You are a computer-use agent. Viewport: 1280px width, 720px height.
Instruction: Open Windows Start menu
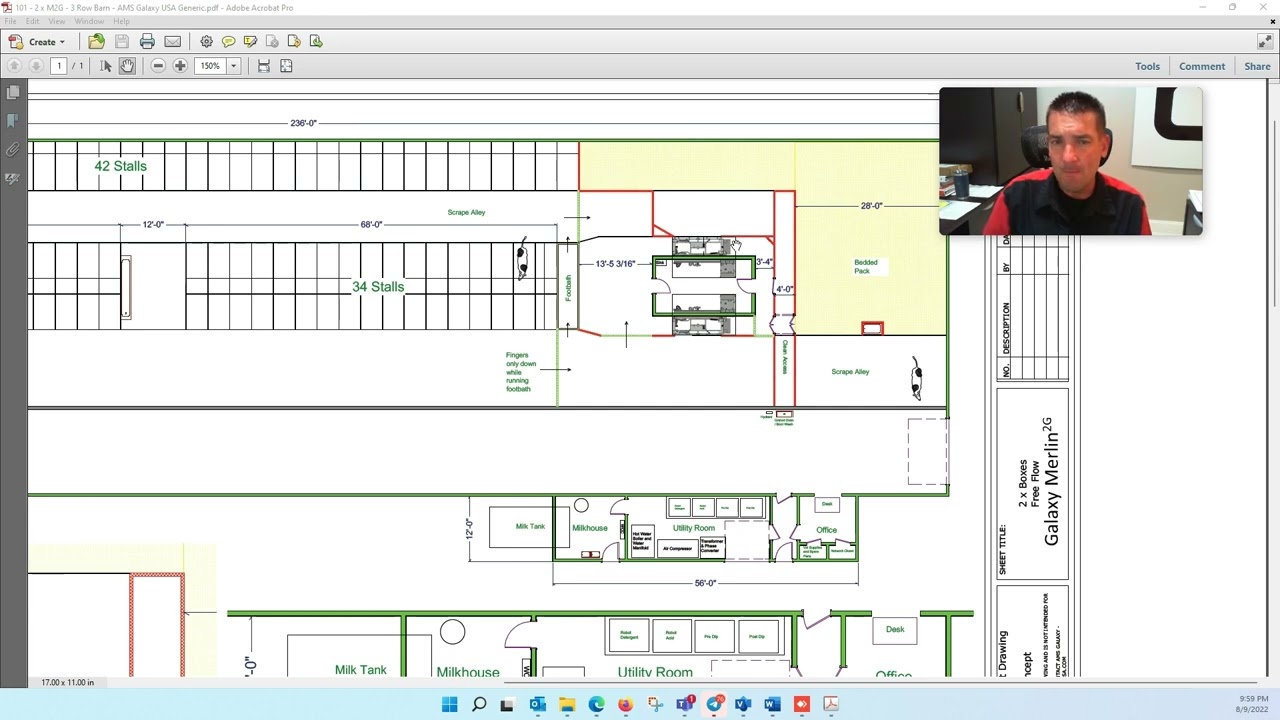pyautogui.click(x=450, y=704)
